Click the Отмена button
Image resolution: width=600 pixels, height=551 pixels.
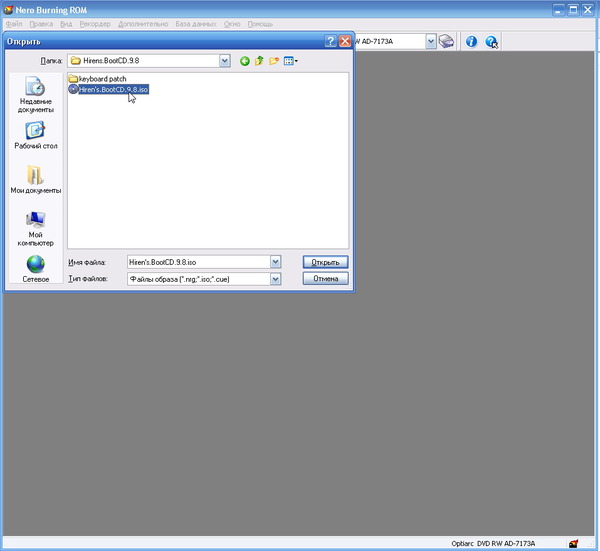pyautogui.click(x=325, y=279)
